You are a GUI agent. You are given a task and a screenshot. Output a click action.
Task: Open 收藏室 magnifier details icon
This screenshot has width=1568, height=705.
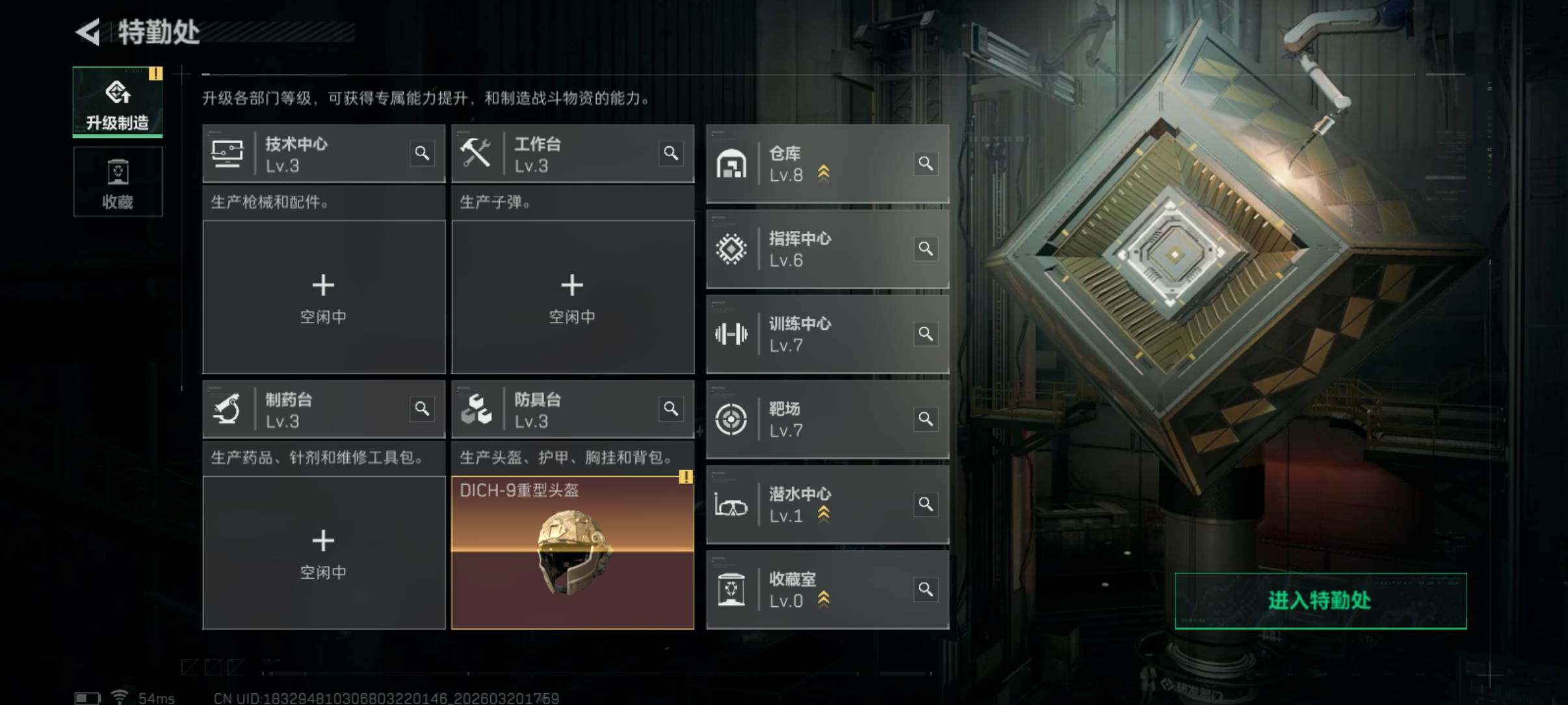click(x=926, y=589)
